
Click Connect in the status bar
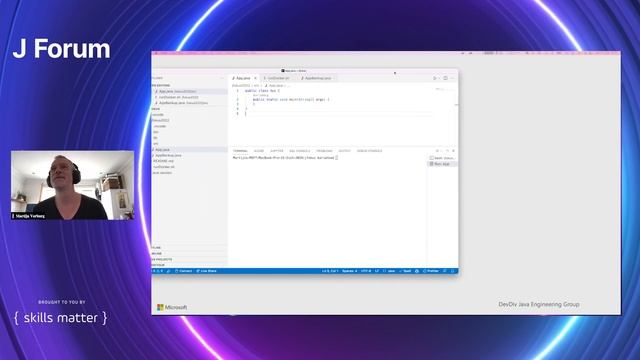click(184, 271)
